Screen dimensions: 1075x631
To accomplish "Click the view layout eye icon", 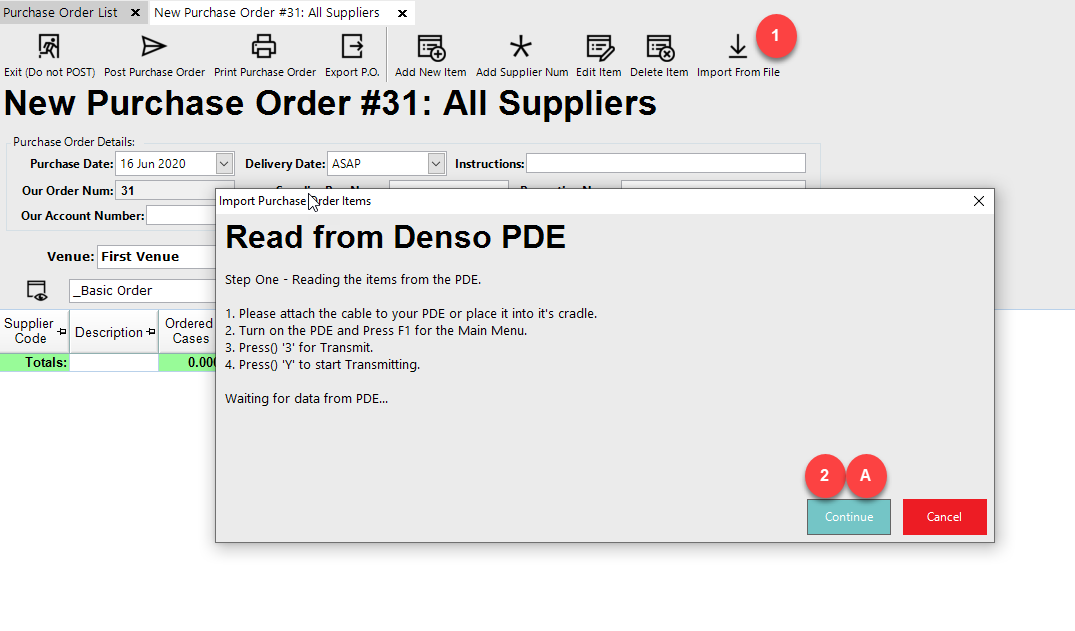I will [x=37, y=291].
